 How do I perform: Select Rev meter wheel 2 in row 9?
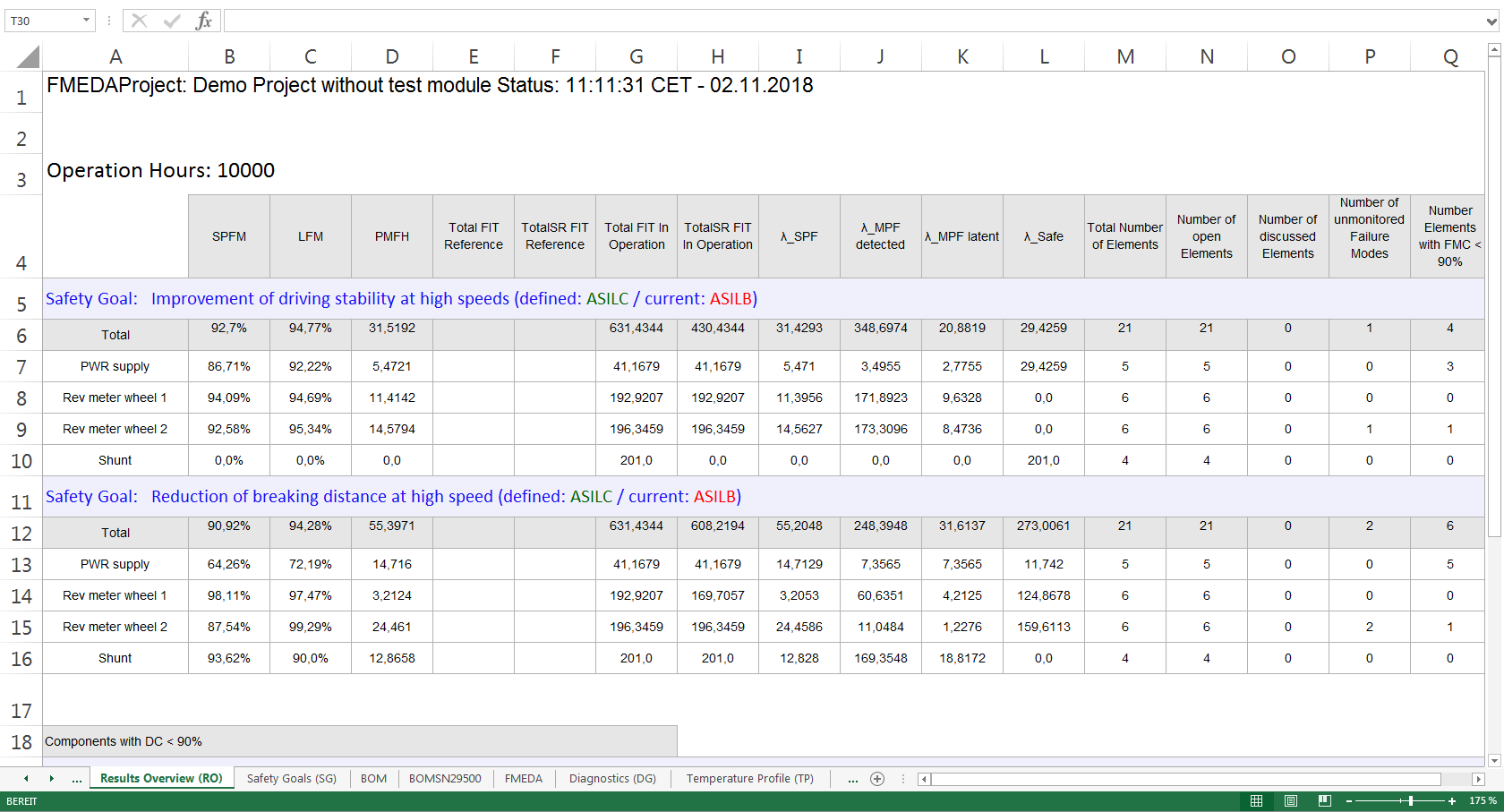(115, 429)
